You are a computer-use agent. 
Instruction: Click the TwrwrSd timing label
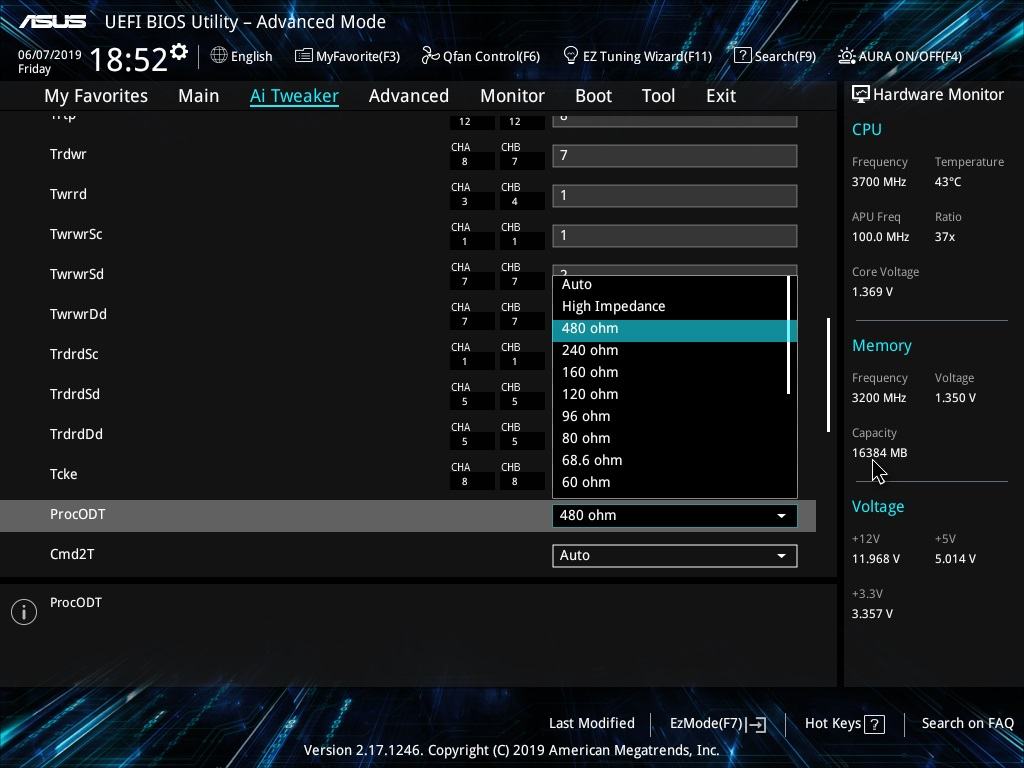[76, 274]
